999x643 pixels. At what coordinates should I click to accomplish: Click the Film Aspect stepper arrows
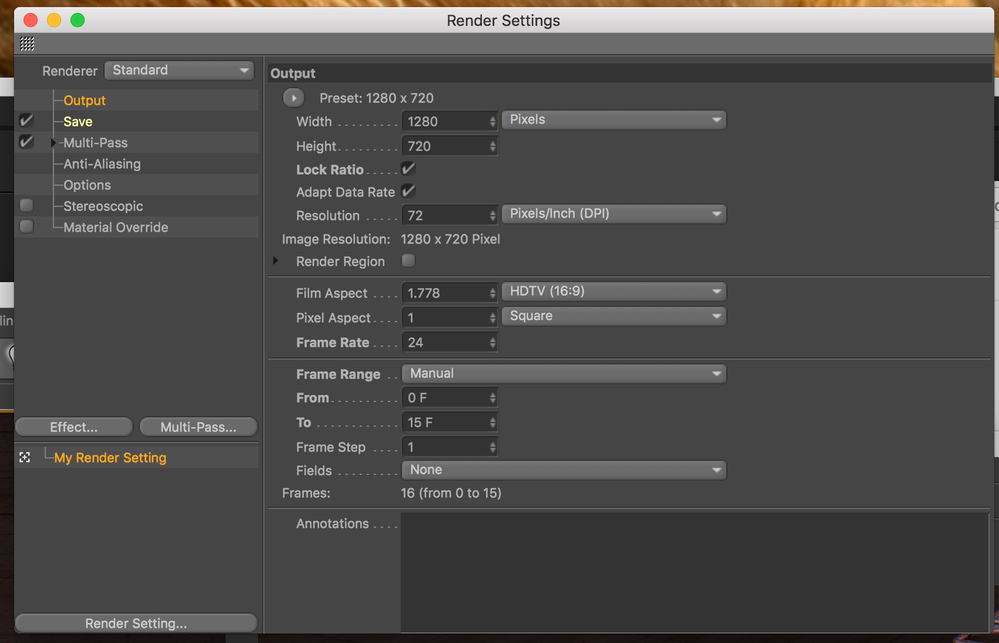[x=492, y=293]
